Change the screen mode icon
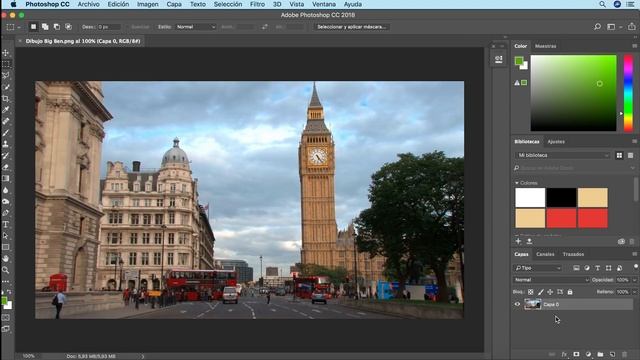This screenshot has height=360, width=640. click(6, 329)
